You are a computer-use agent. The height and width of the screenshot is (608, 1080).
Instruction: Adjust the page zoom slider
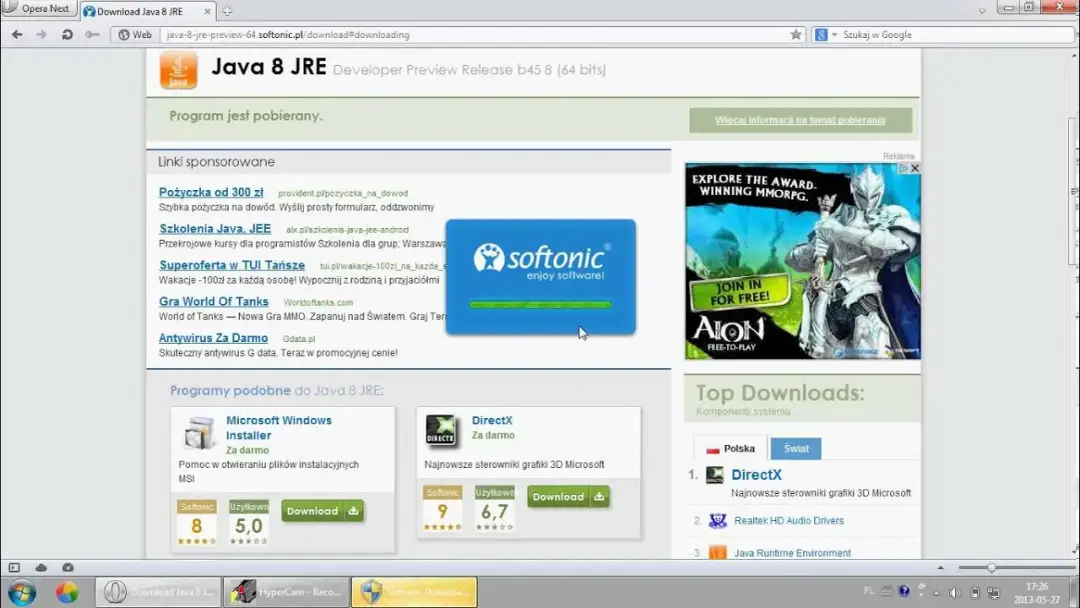991,567
